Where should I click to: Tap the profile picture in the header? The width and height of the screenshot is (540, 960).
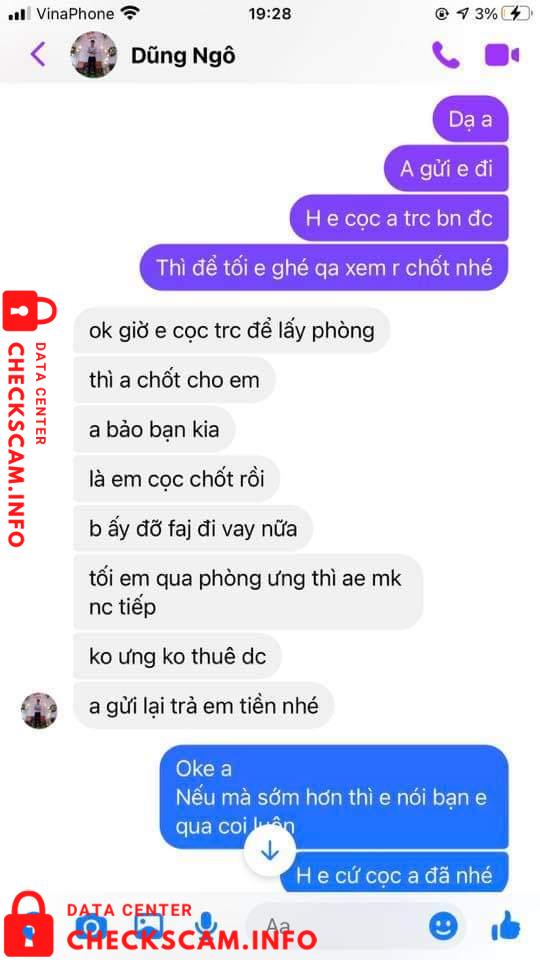click(x=94, y=55)
